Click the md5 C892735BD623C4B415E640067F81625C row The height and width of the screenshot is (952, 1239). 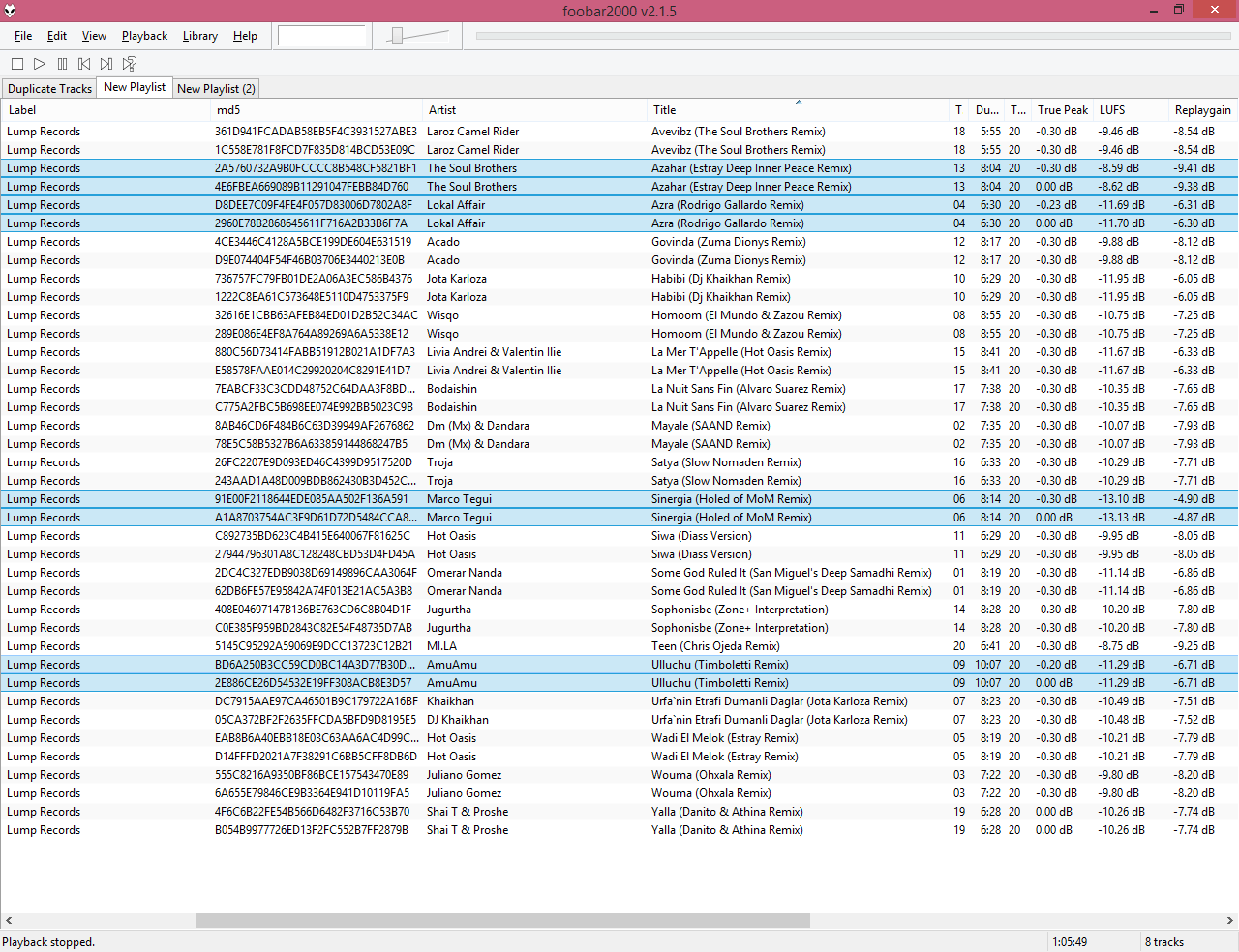619,536
